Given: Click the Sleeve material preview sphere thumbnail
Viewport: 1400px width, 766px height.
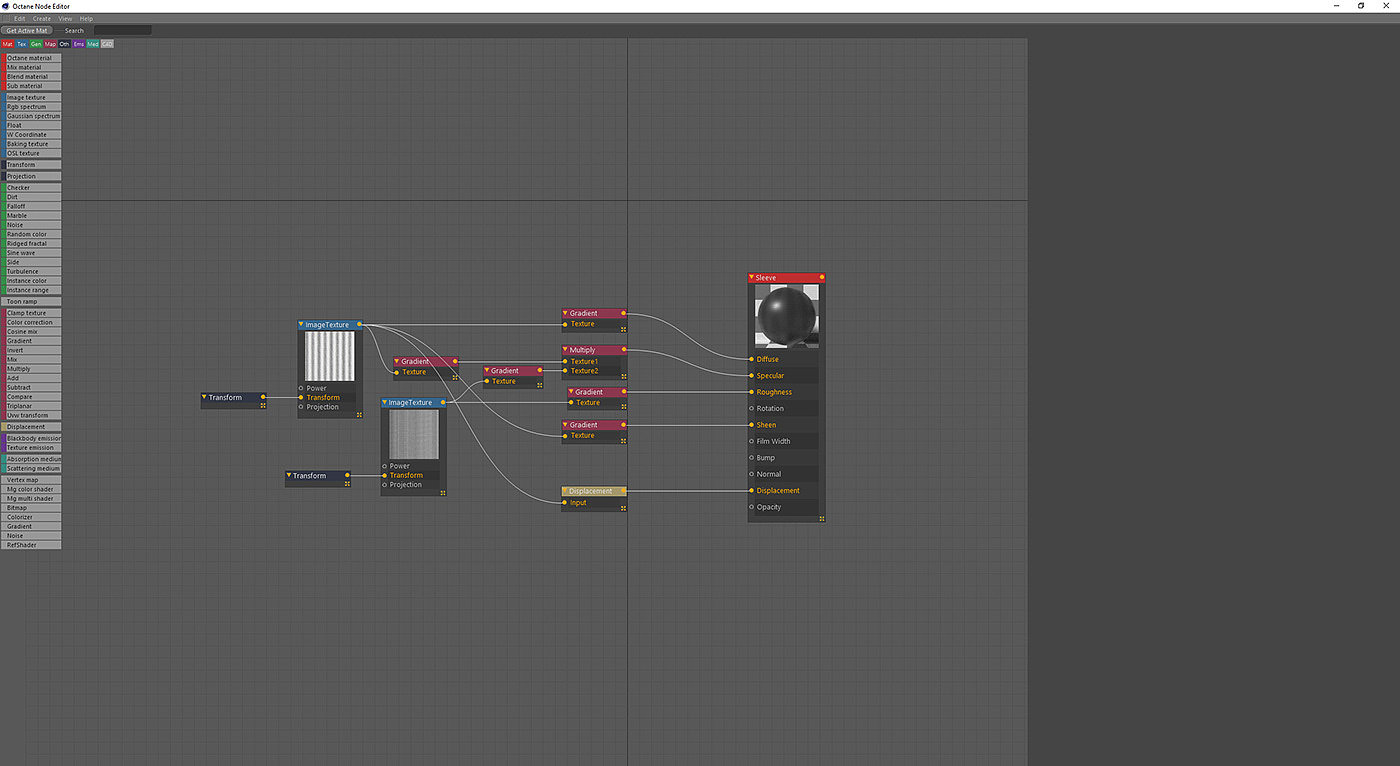Looking at the screenshot, I should [x=786, y=316].
